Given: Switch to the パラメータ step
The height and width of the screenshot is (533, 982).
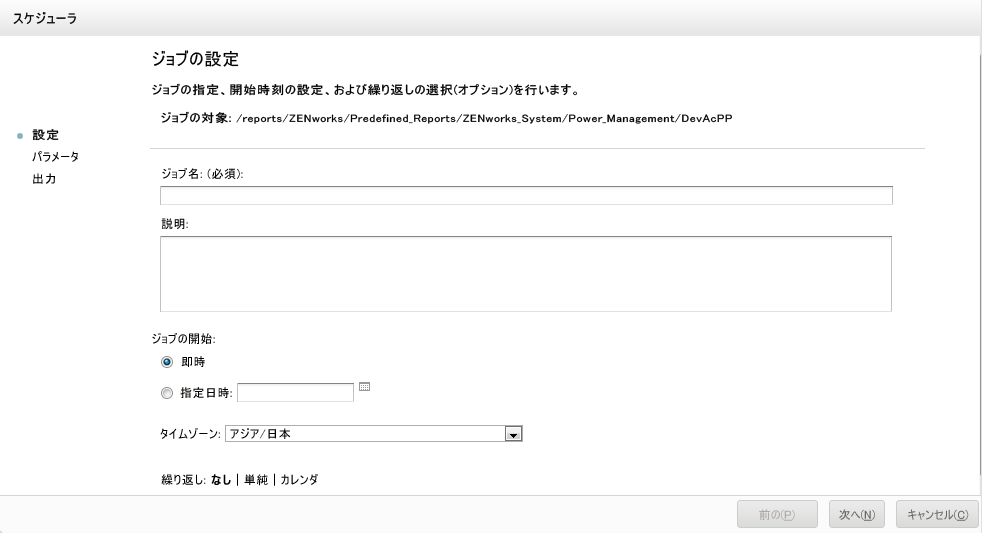Looking at the screenshot, I should coord(55,157).
